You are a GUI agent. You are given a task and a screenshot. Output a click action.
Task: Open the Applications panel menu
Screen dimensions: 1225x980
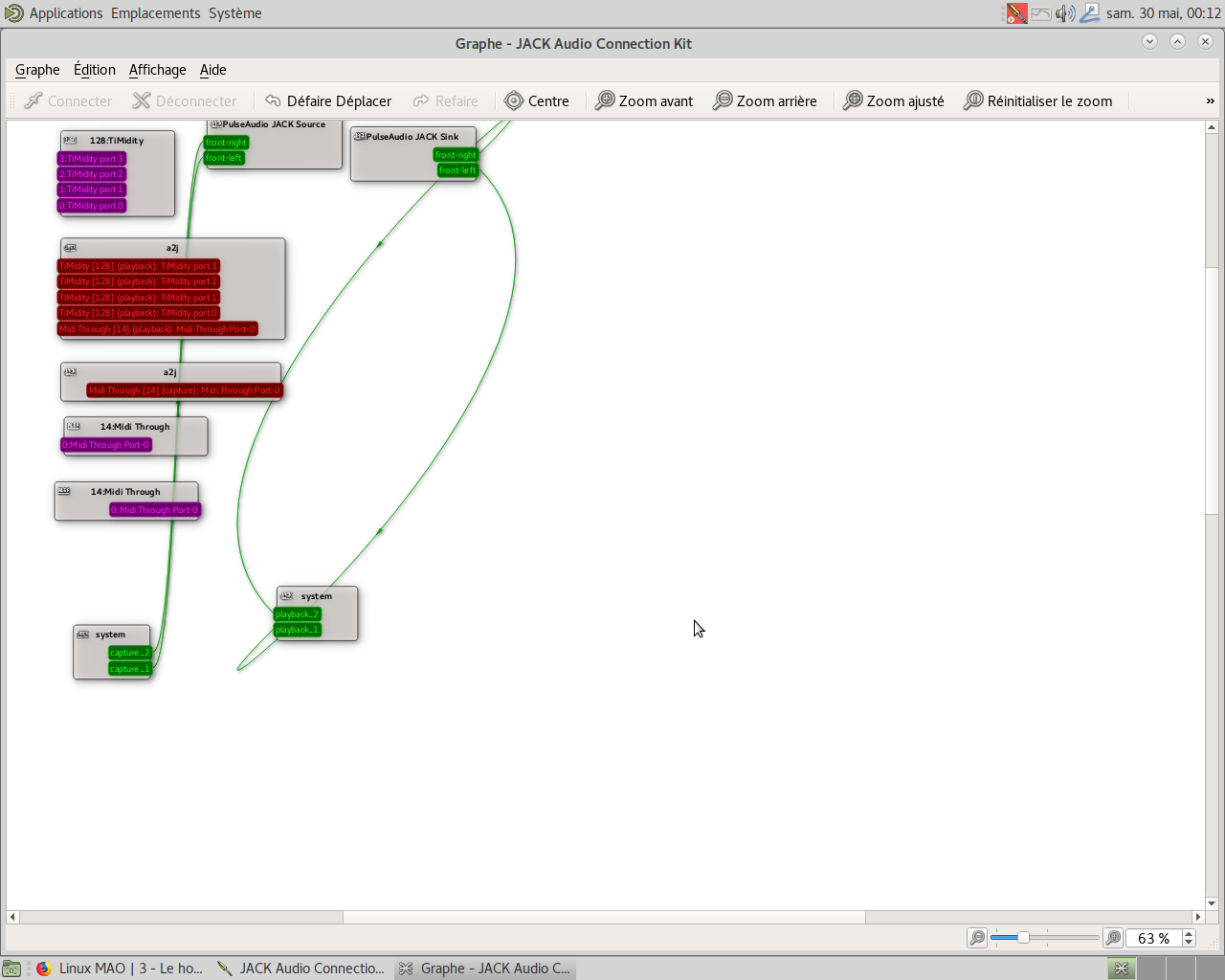coord(66,13)
